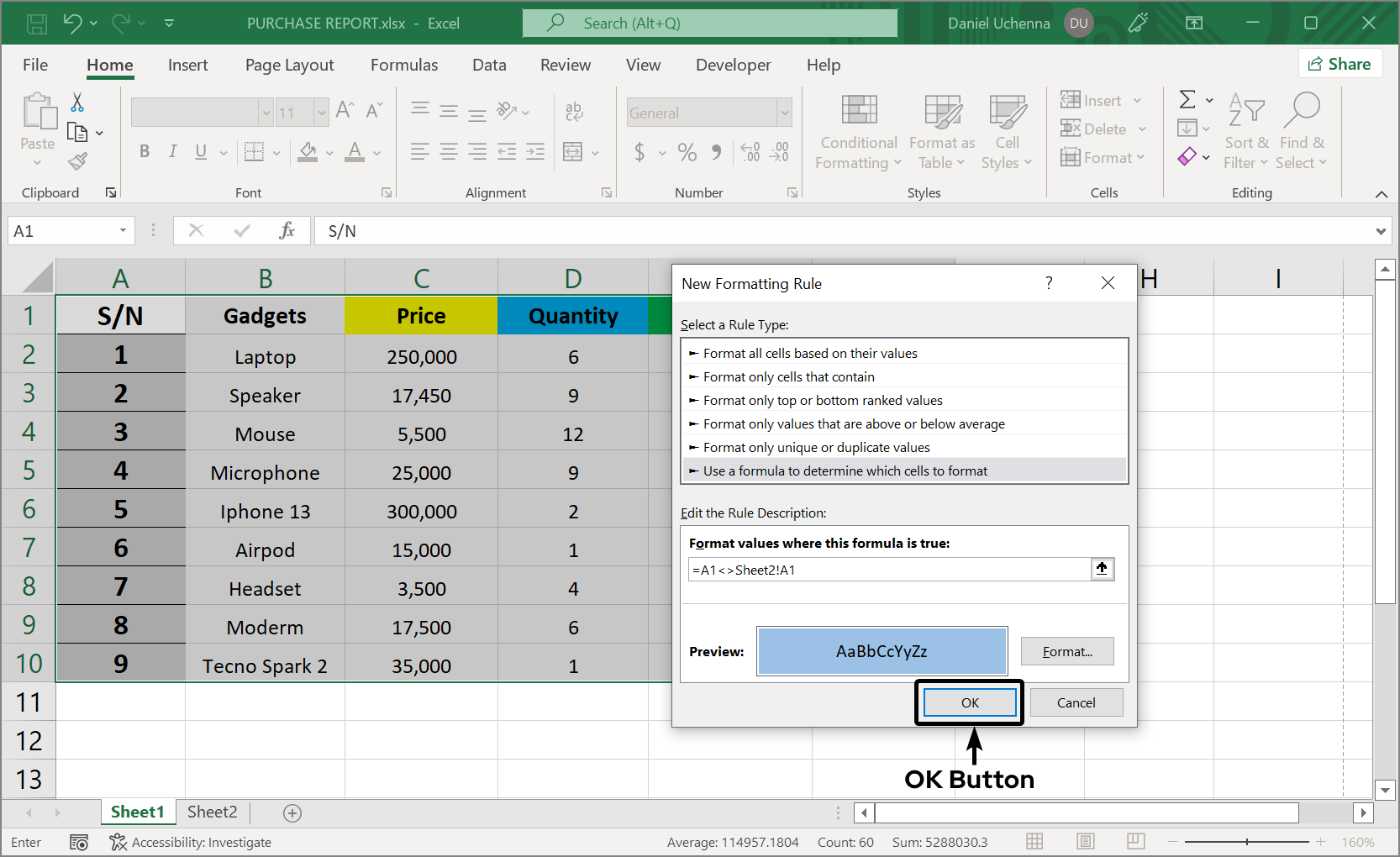Click the zoom slider in status bar

[1247, 842]
